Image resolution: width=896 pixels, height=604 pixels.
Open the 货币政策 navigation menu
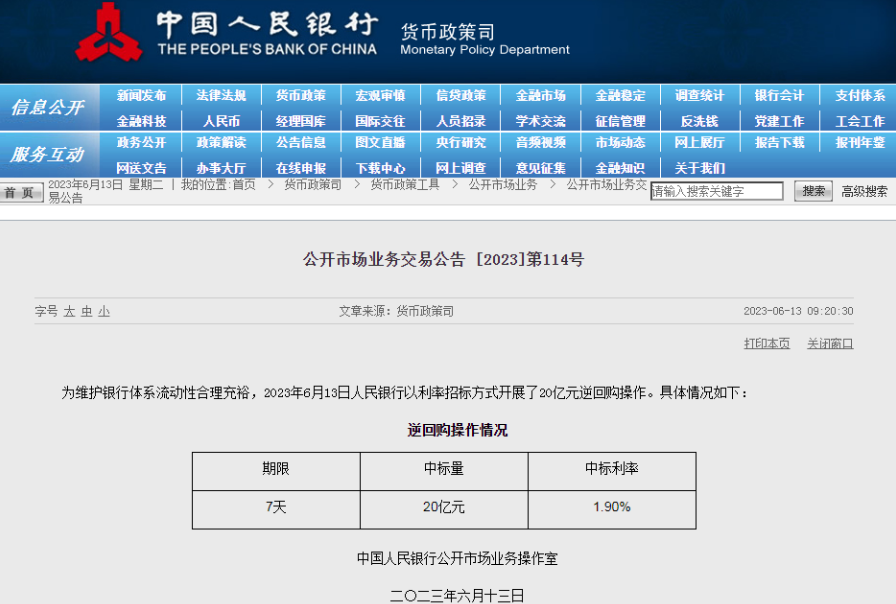coord(300,95)
